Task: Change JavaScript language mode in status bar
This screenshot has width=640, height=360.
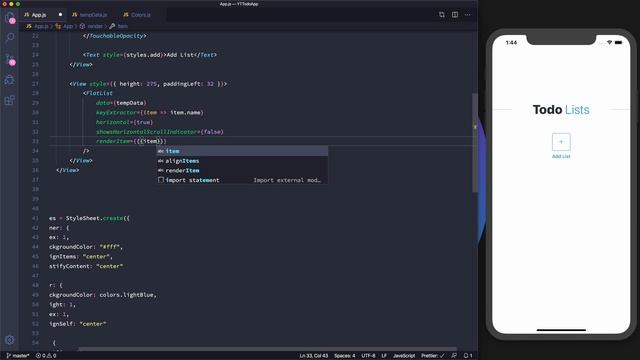Action: click(404, 356)
